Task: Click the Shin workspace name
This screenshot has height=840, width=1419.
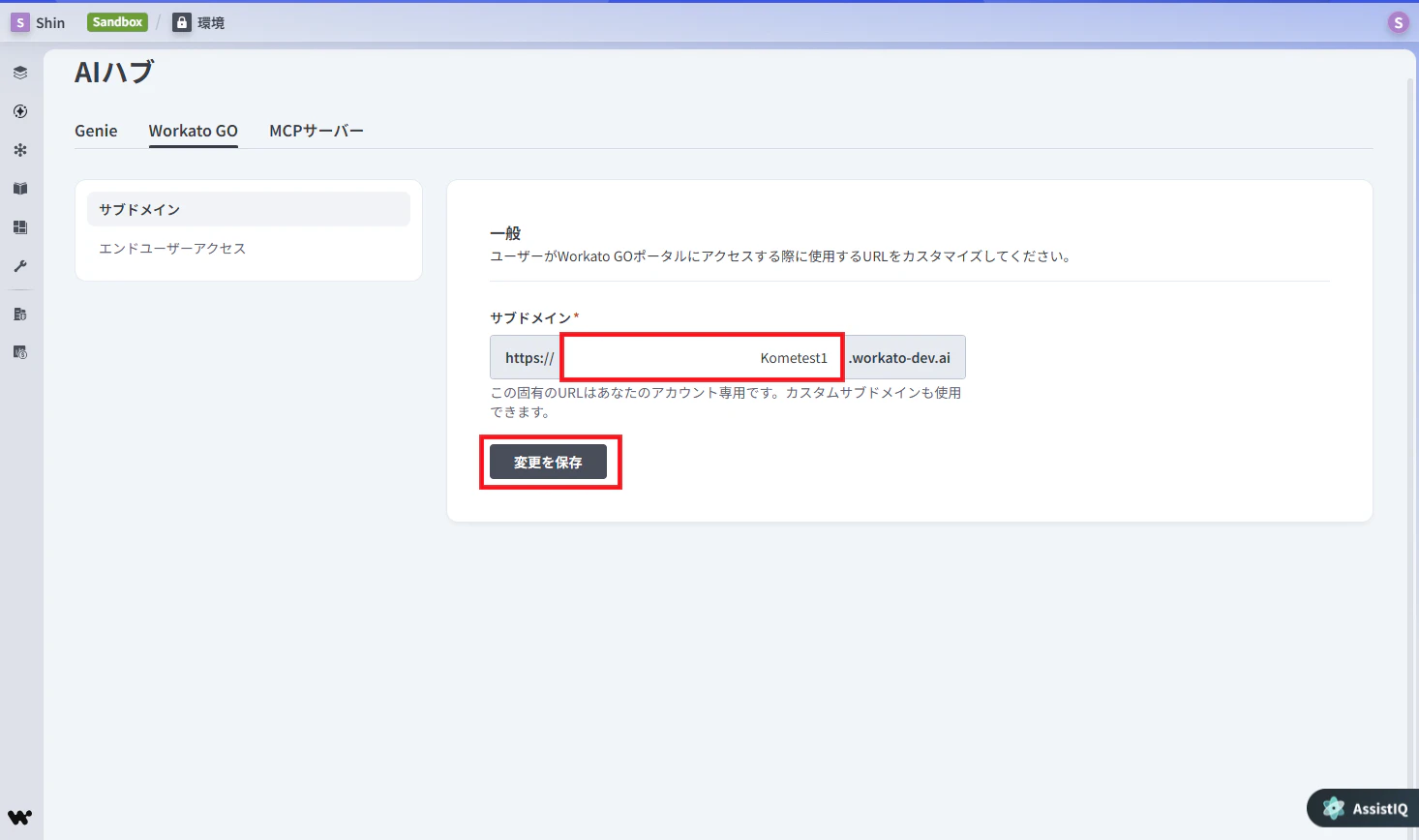Action: pyautogui.click(x=50, y=22)
